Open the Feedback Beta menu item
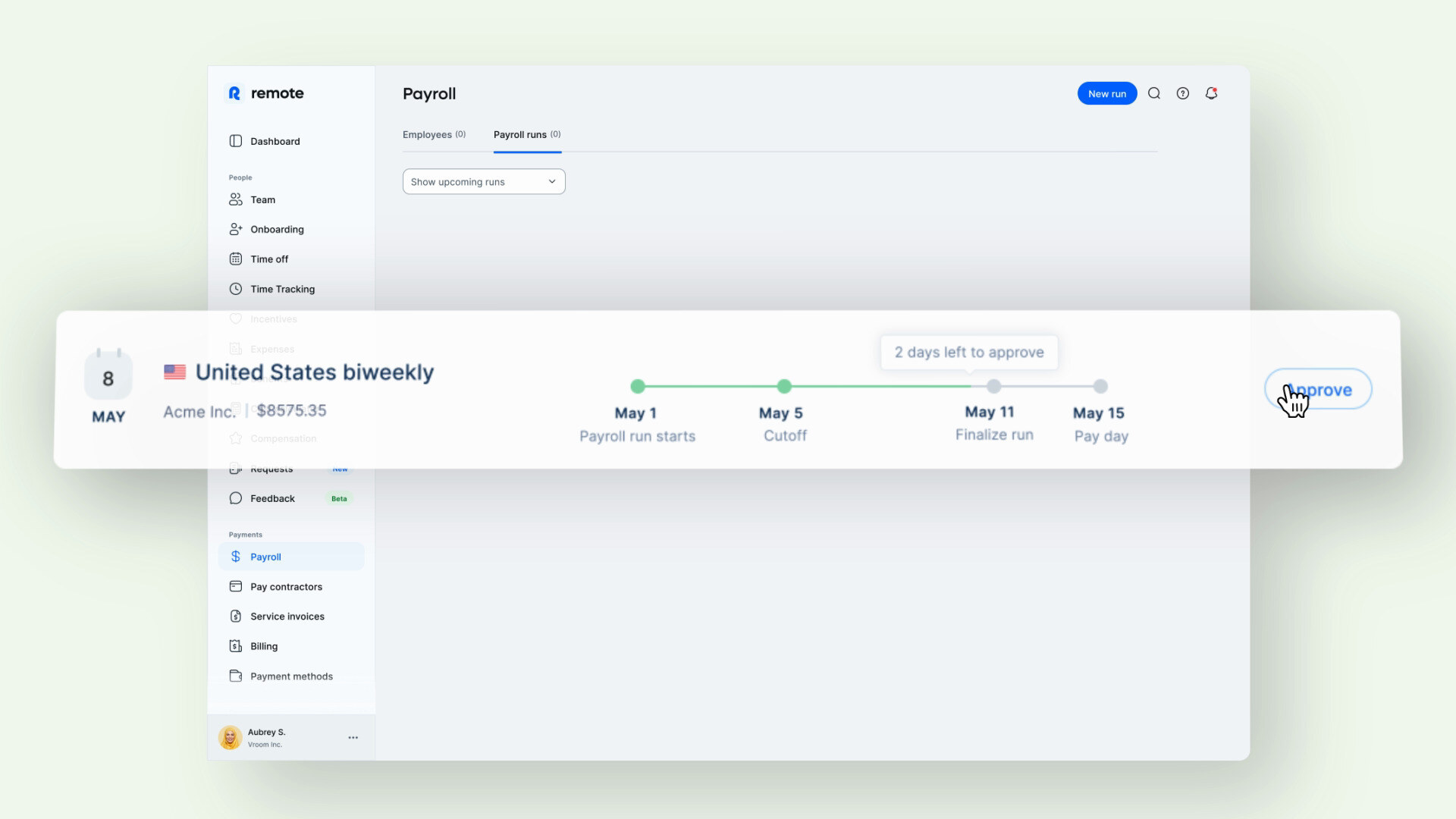The height and width of the screenshot is (819, 1456). (x=272, y=498)
